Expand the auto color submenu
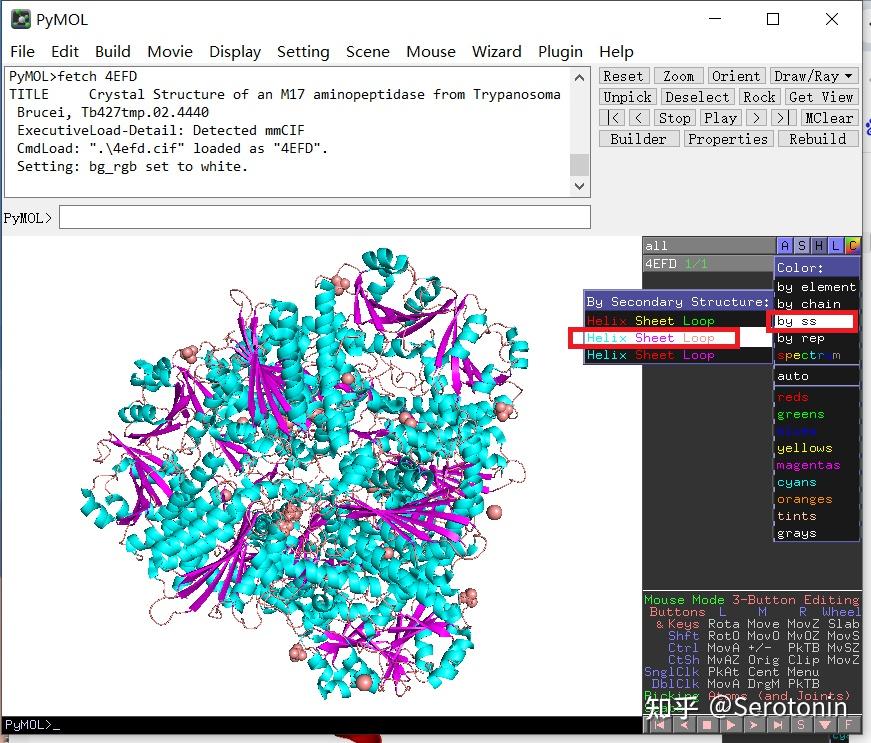 (x=817, y=376)
